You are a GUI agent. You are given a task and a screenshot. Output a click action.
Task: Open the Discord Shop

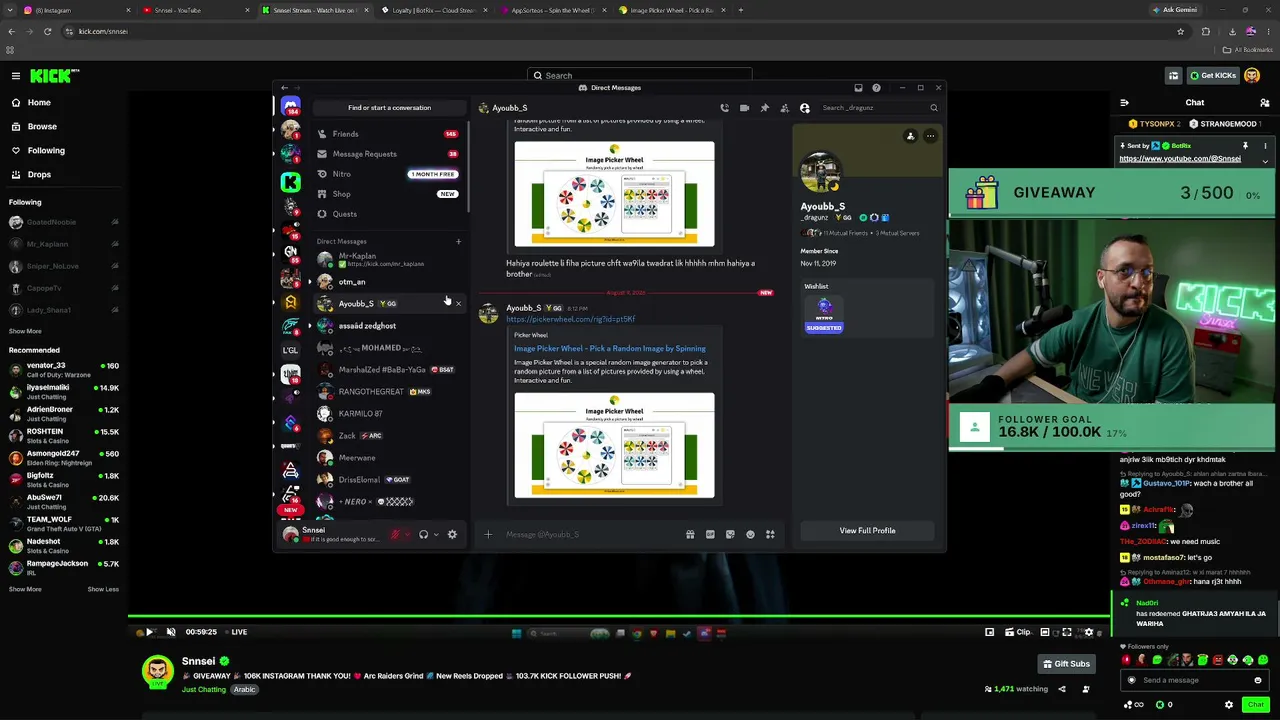(x=388, y=194)
